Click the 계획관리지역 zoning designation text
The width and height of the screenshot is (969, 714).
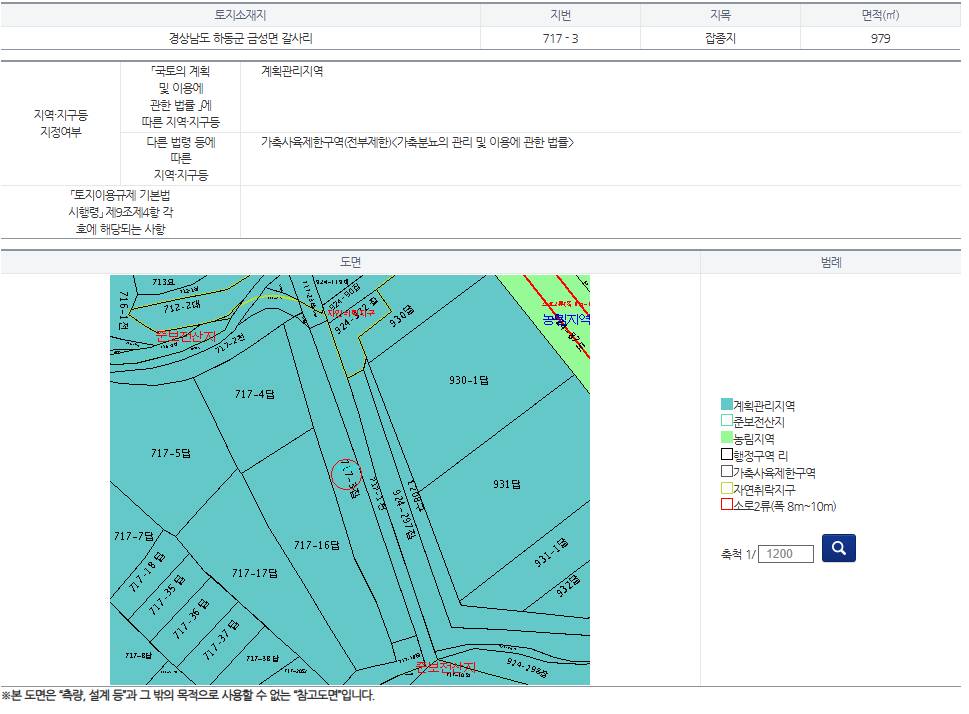[292, 71]
